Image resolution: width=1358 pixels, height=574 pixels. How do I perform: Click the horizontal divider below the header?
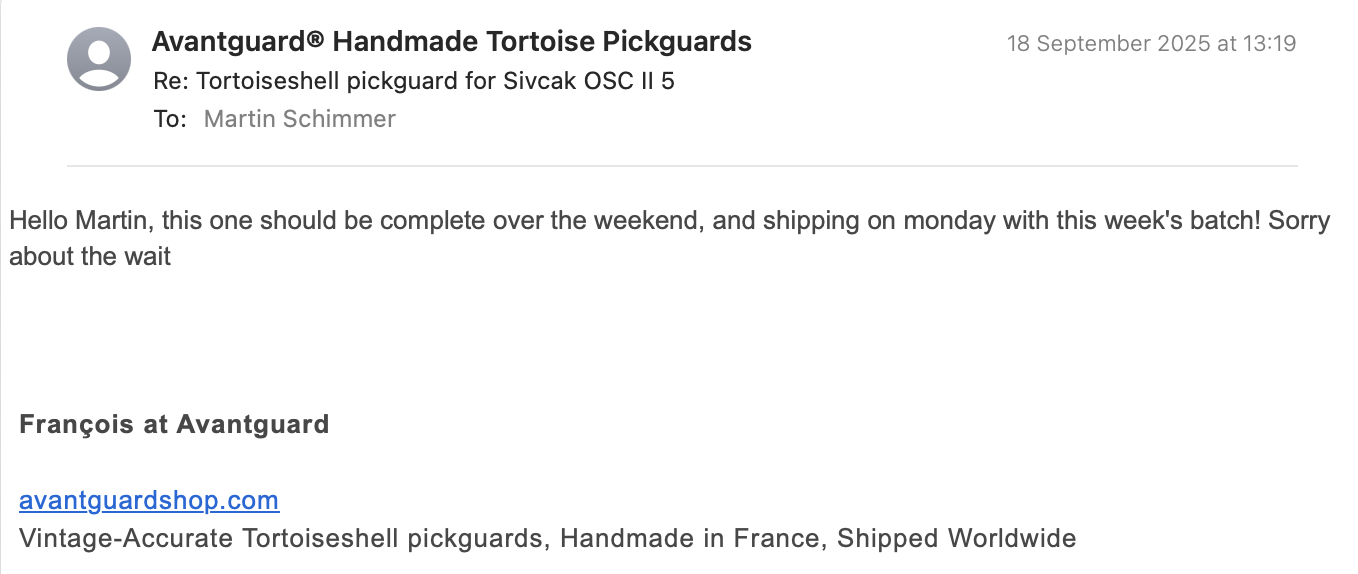[681, 165]
